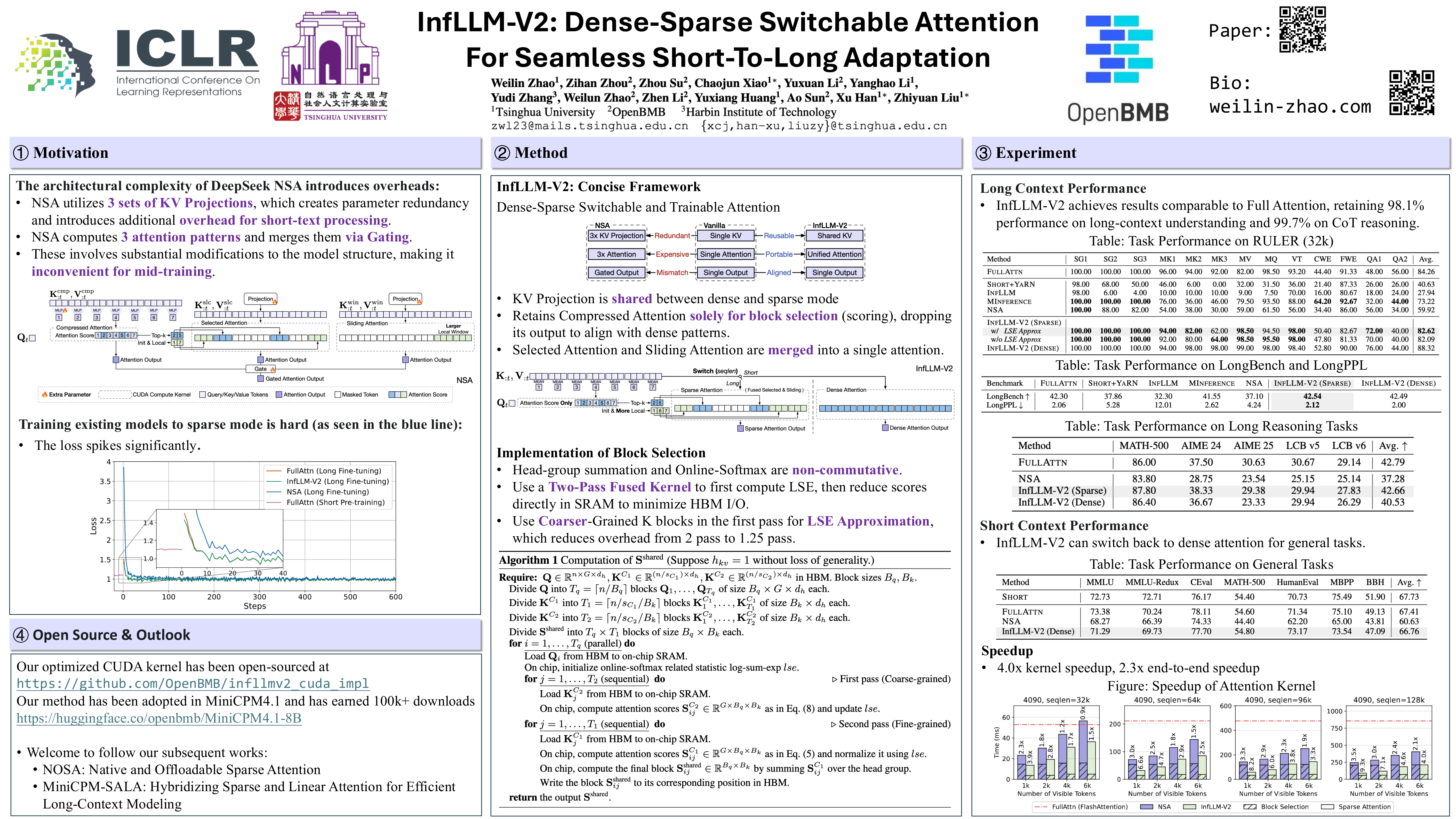Screen dimensions: 1456x819
Task: Click the Bio QR code
Action: [1411, 93]
